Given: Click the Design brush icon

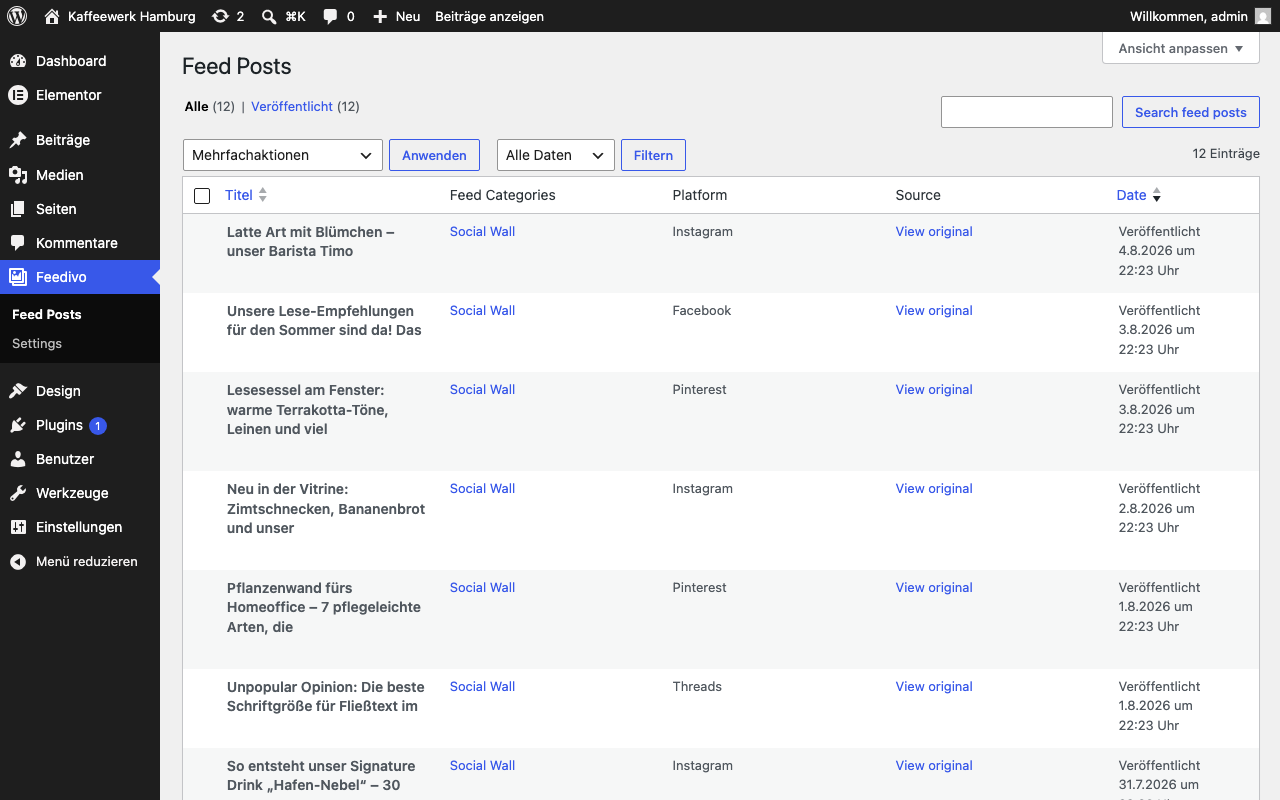Looking at the screenshot, I should (x=18, y=391).
